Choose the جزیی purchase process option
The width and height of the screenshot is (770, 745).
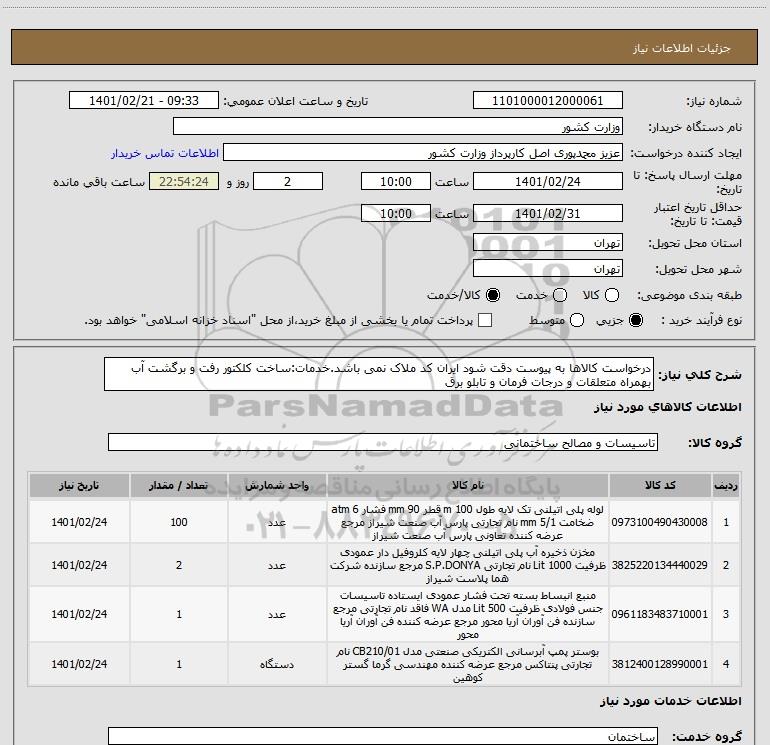tap(636, 320)
